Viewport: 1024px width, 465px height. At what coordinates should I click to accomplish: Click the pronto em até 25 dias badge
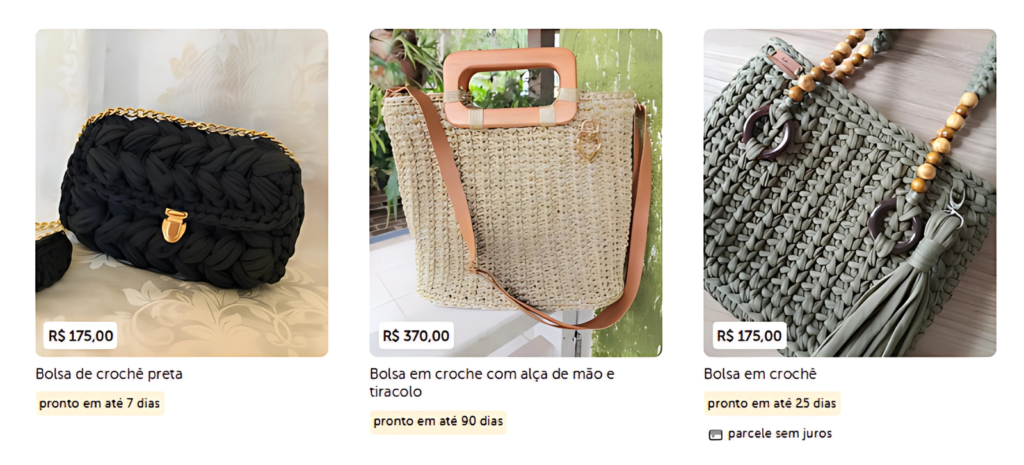coord(772,403)
